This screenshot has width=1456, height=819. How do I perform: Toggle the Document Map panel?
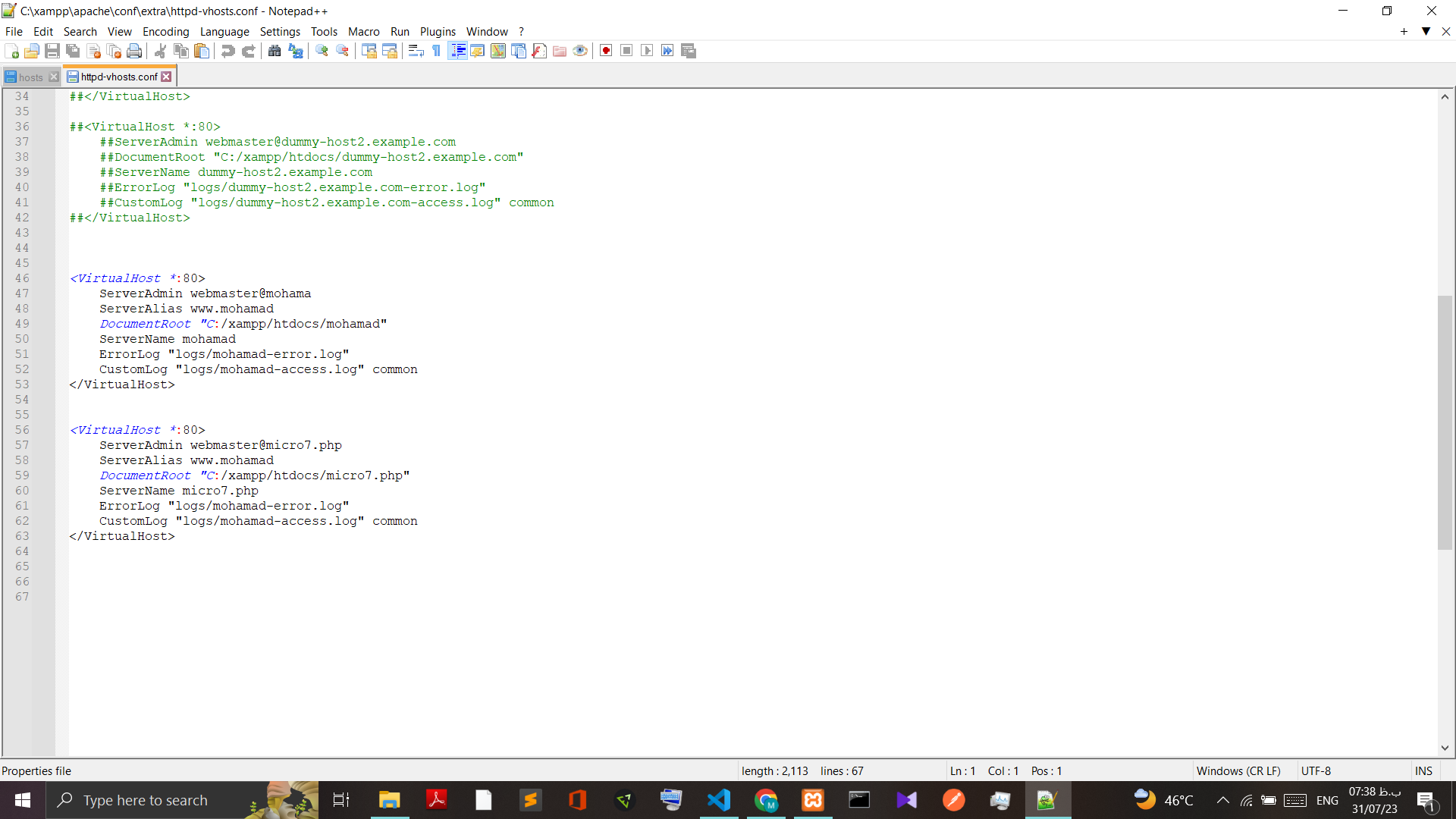(497, 51)
